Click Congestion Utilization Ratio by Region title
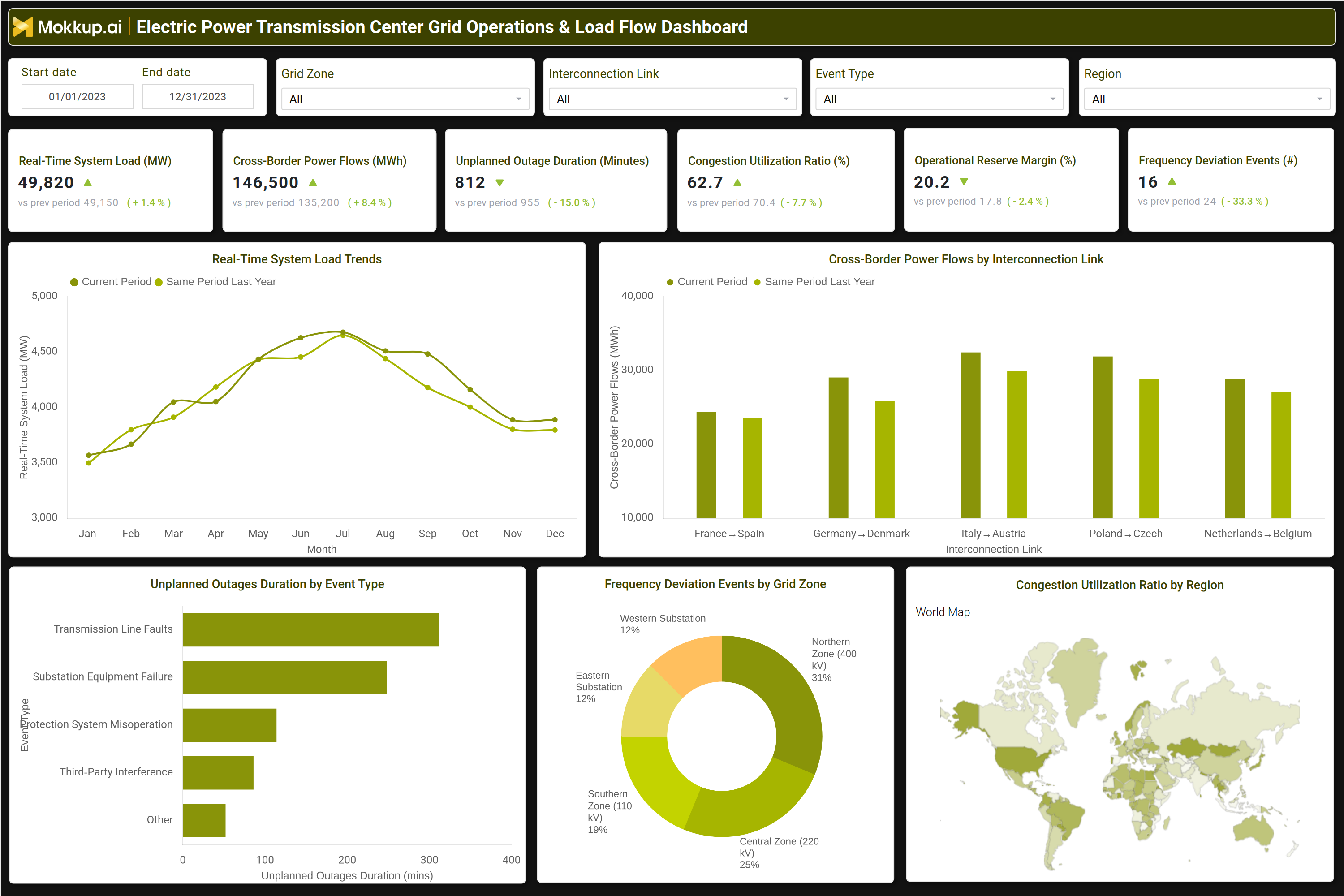 click(1120, 585)
